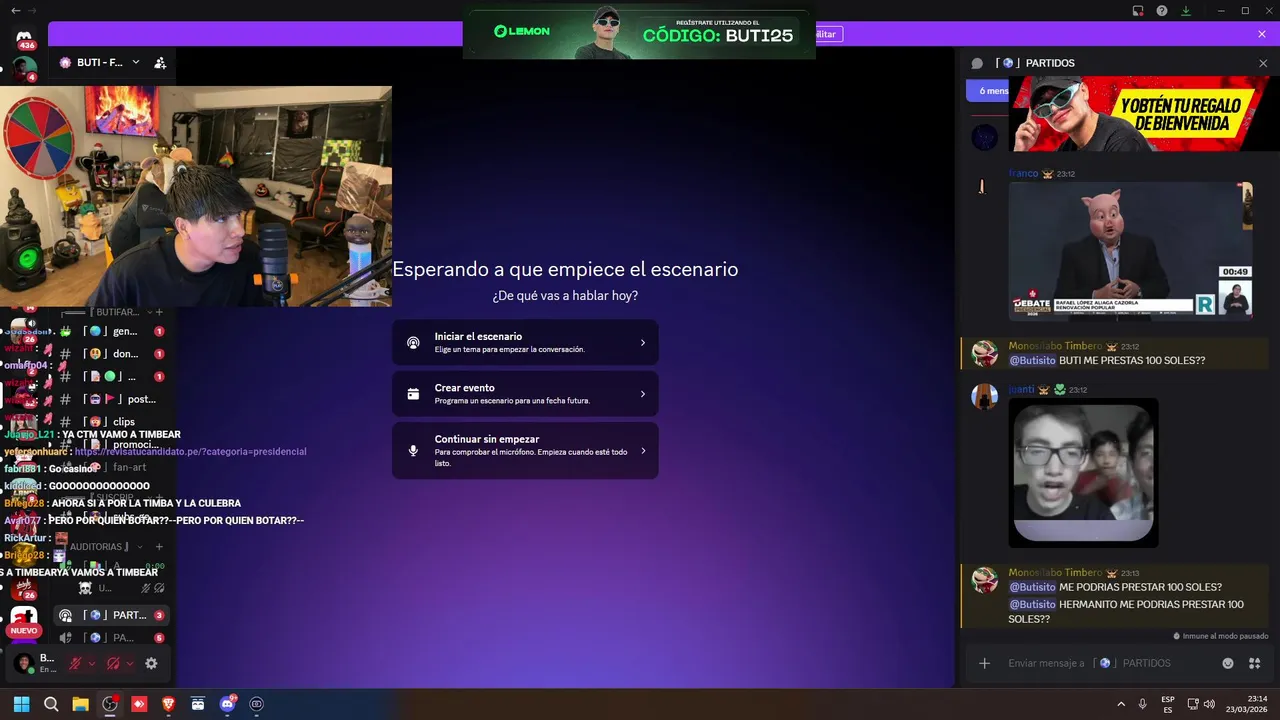Click the chat bubble icon in PARTIDOS header
1280x720 pixels.
point(977,63)
